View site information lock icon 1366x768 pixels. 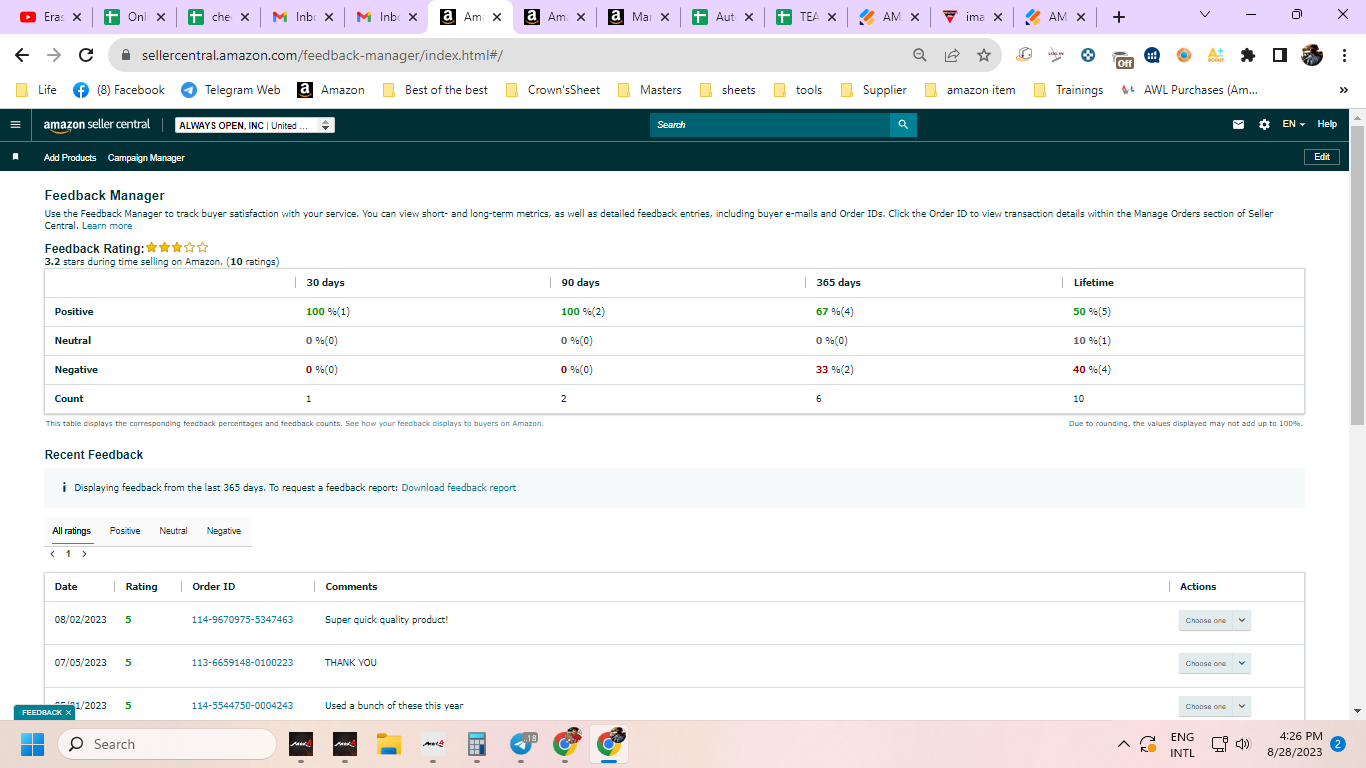tap(126, 56)
